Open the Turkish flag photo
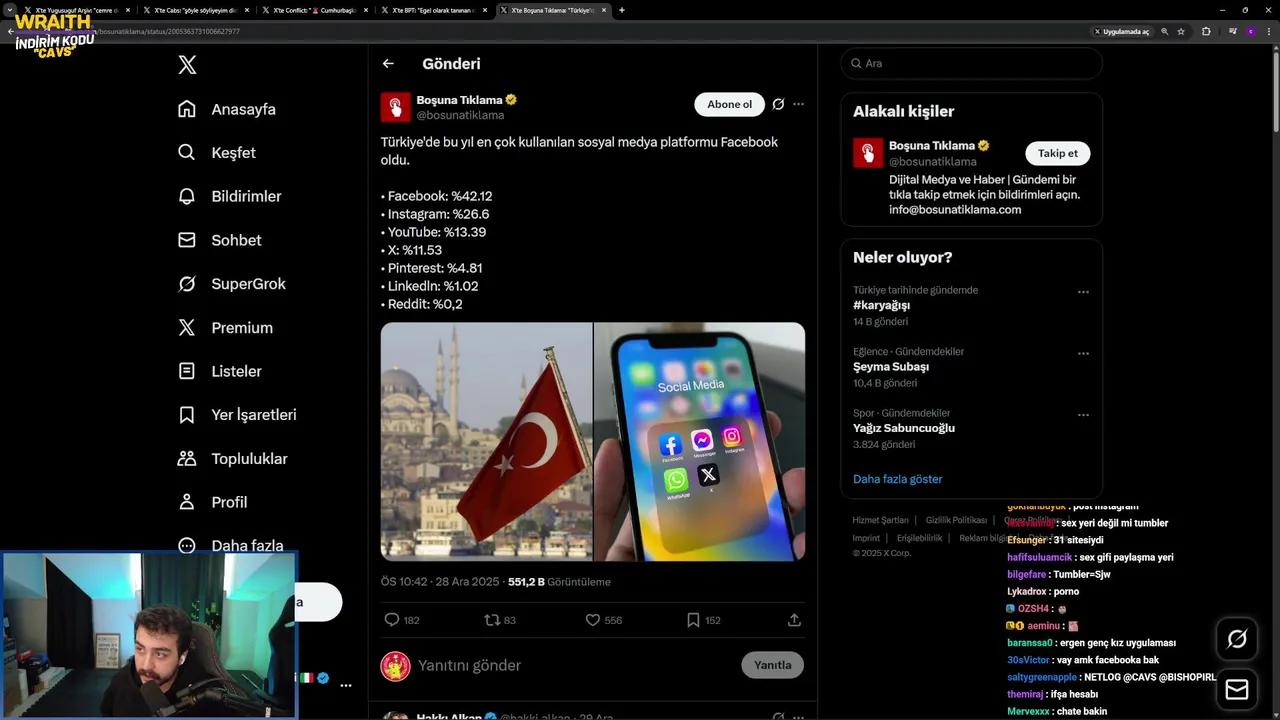Image resolution: width=1280 pixels, height=720 pixels. click(x=486, y=441)
